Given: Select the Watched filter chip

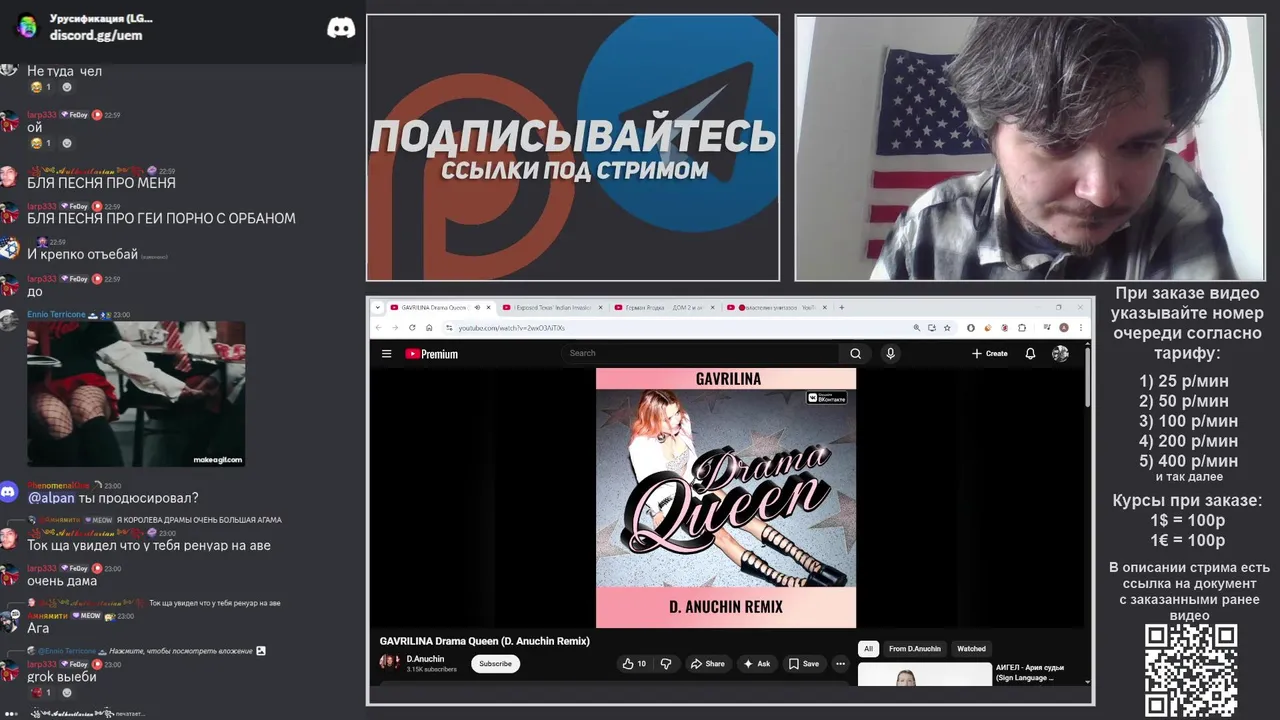Looking at the screenshot, I should tap(971, 649).
